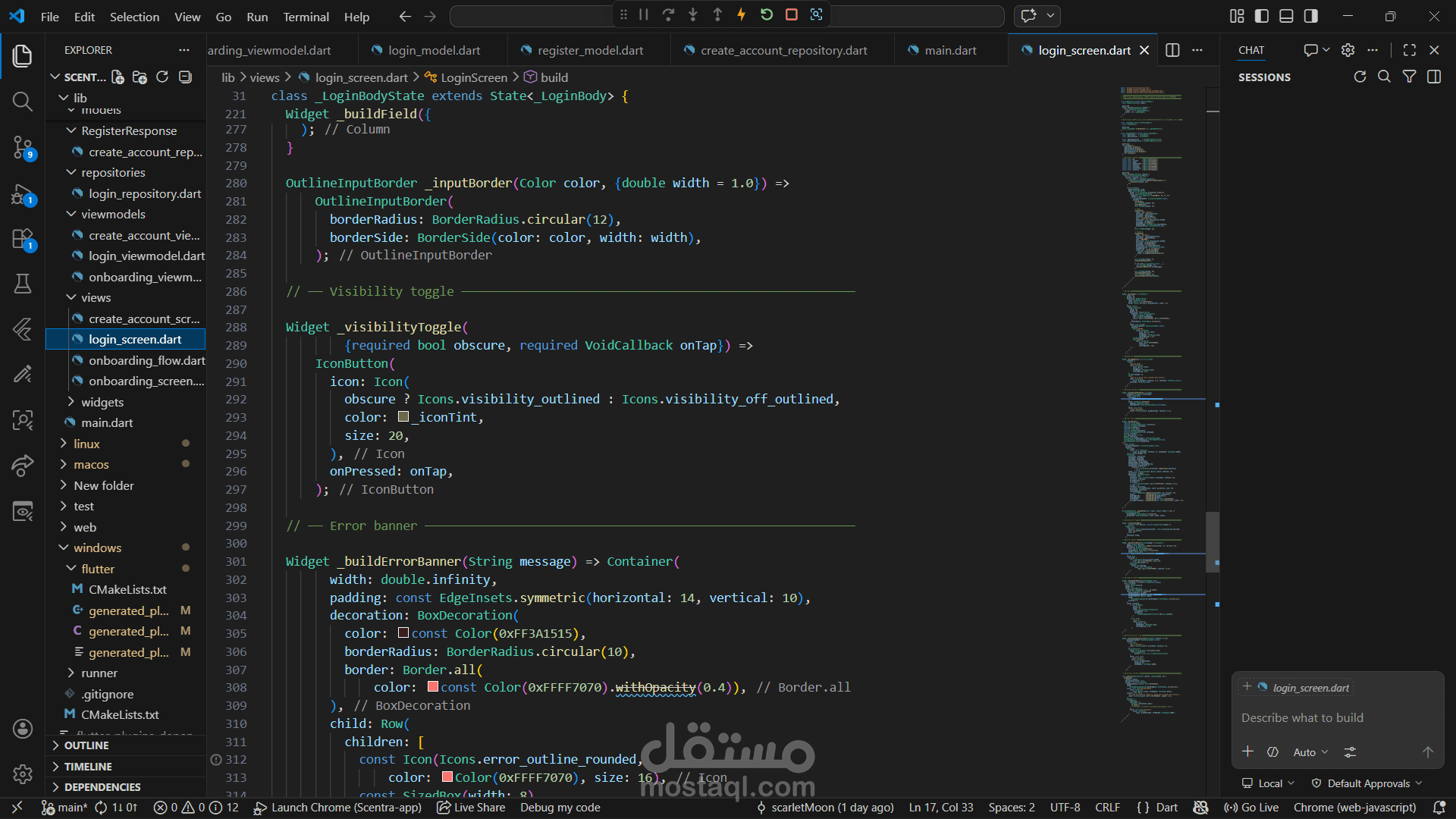Open the Terminal menu
Screen dimensions: 1456x819
pyautogui.click(x=306, y=17)
